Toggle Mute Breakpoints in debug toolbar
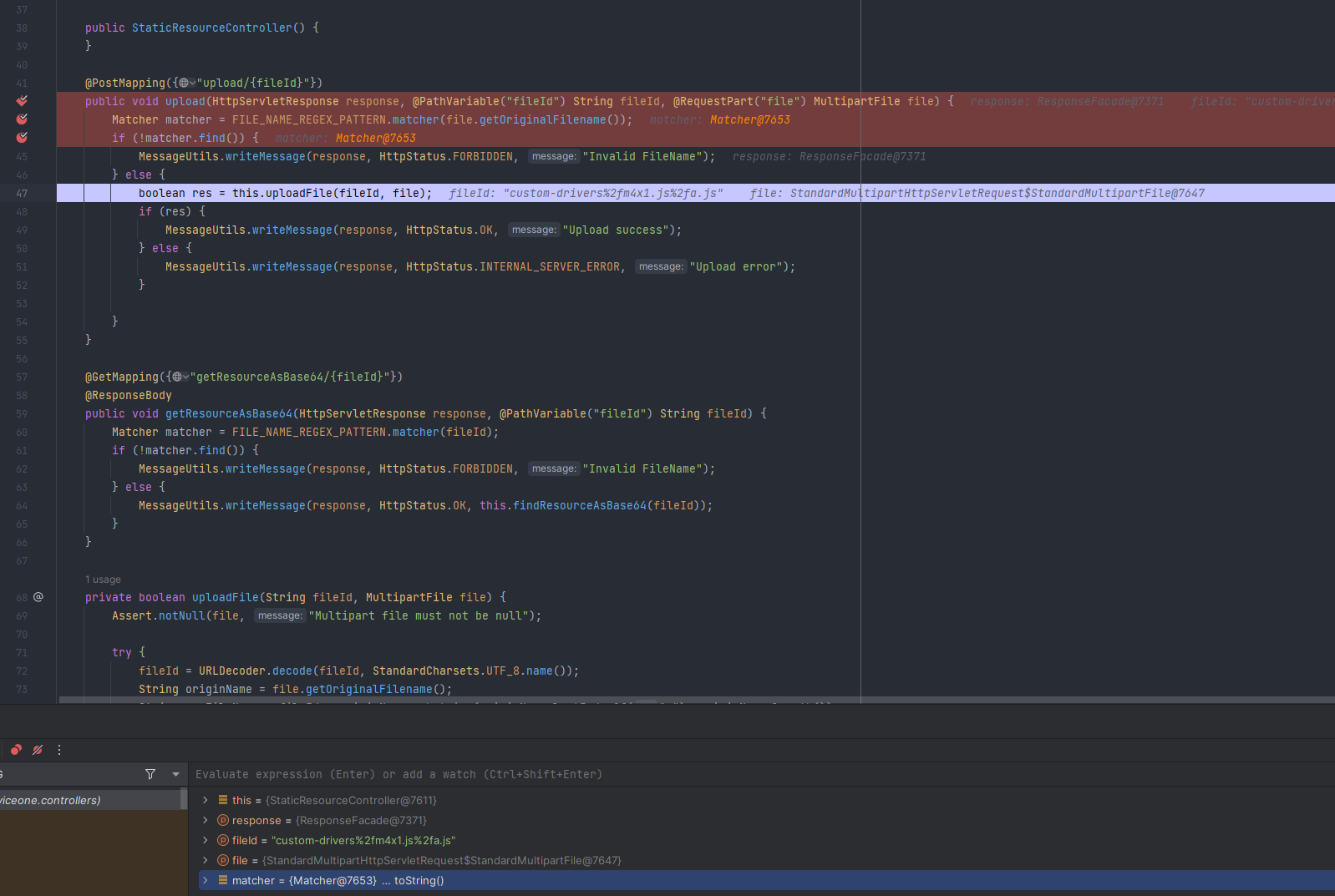Image resolution: width=1335 pixels, height=896 pixels. point(38,750)
